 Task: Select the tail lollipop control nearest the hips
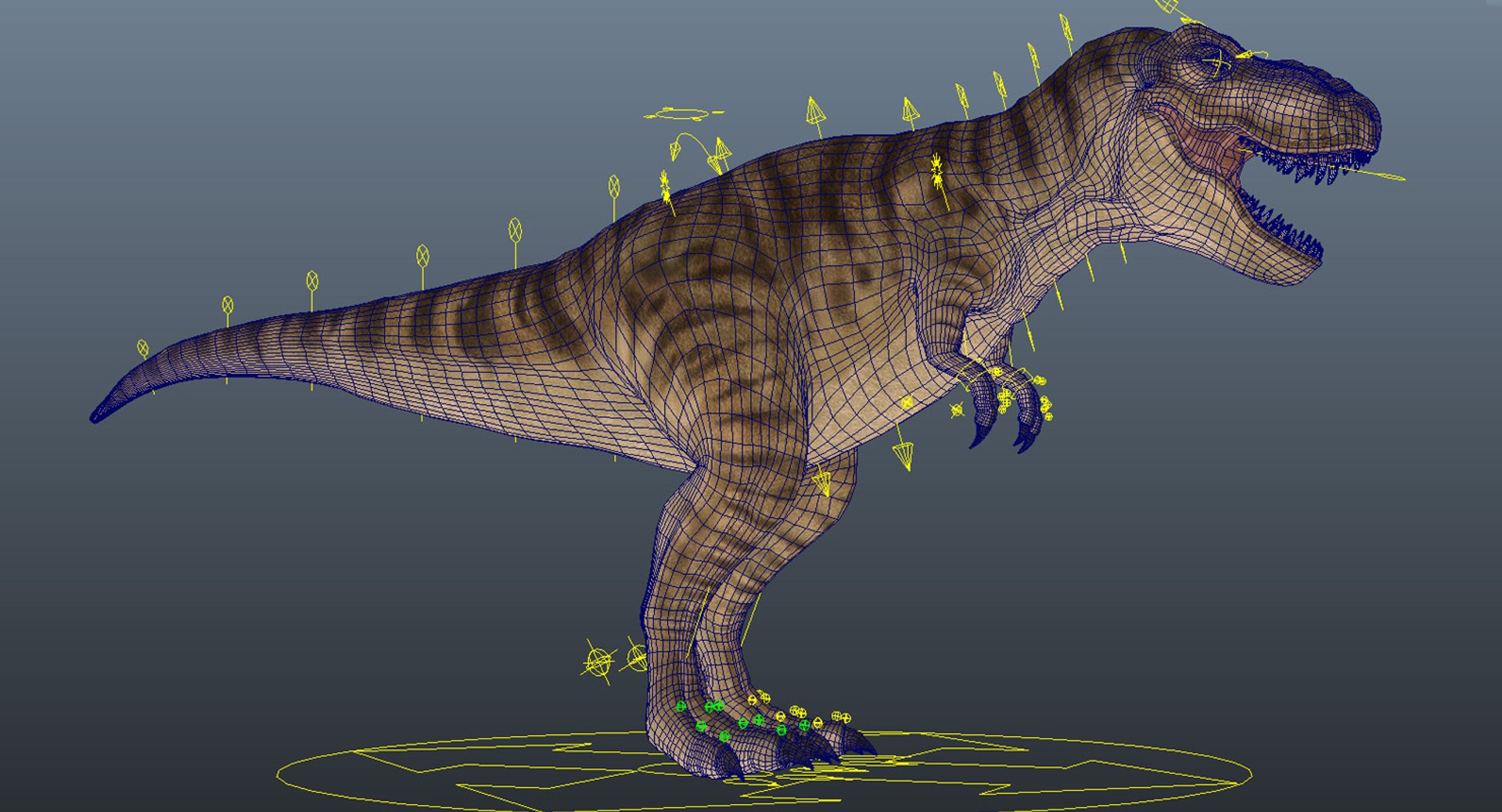pos(614,186)
